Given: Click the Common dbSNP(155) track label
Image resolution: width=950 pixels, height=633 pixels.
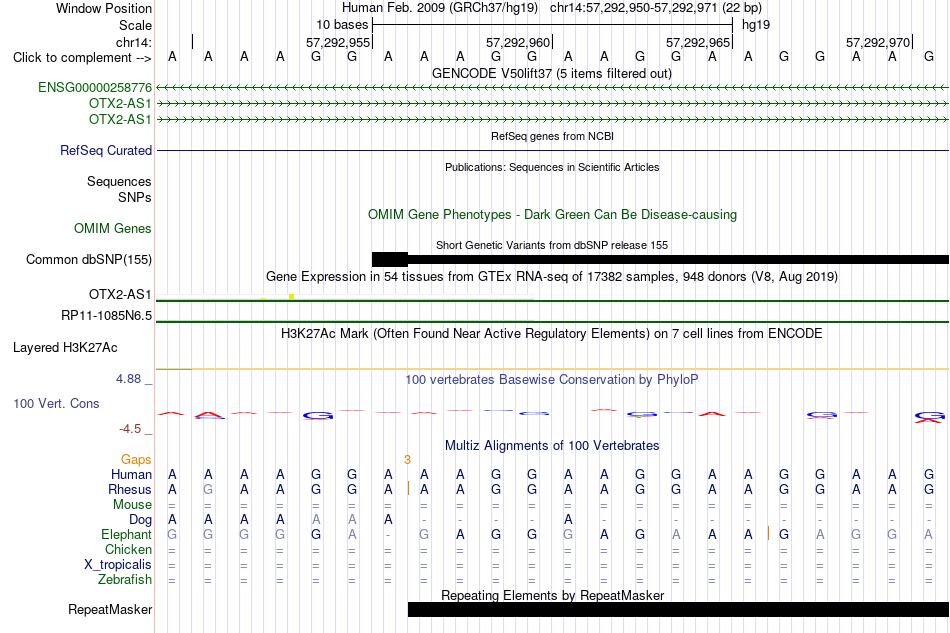Looking at the screenshot, I should pos(88,259).
